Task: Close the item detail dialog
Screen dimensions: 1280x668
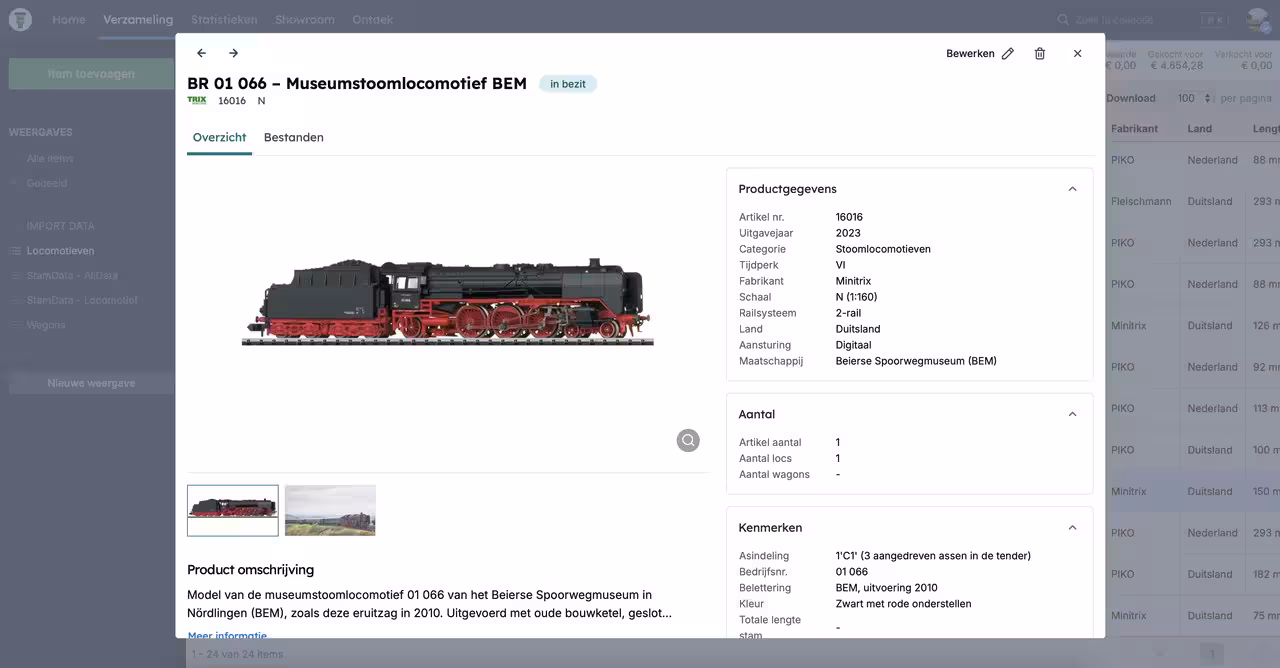Action: tap(1077, 54)
